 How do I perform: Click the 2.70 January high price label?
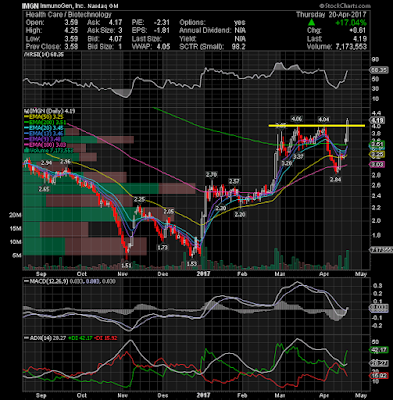(x=212, y=174)
